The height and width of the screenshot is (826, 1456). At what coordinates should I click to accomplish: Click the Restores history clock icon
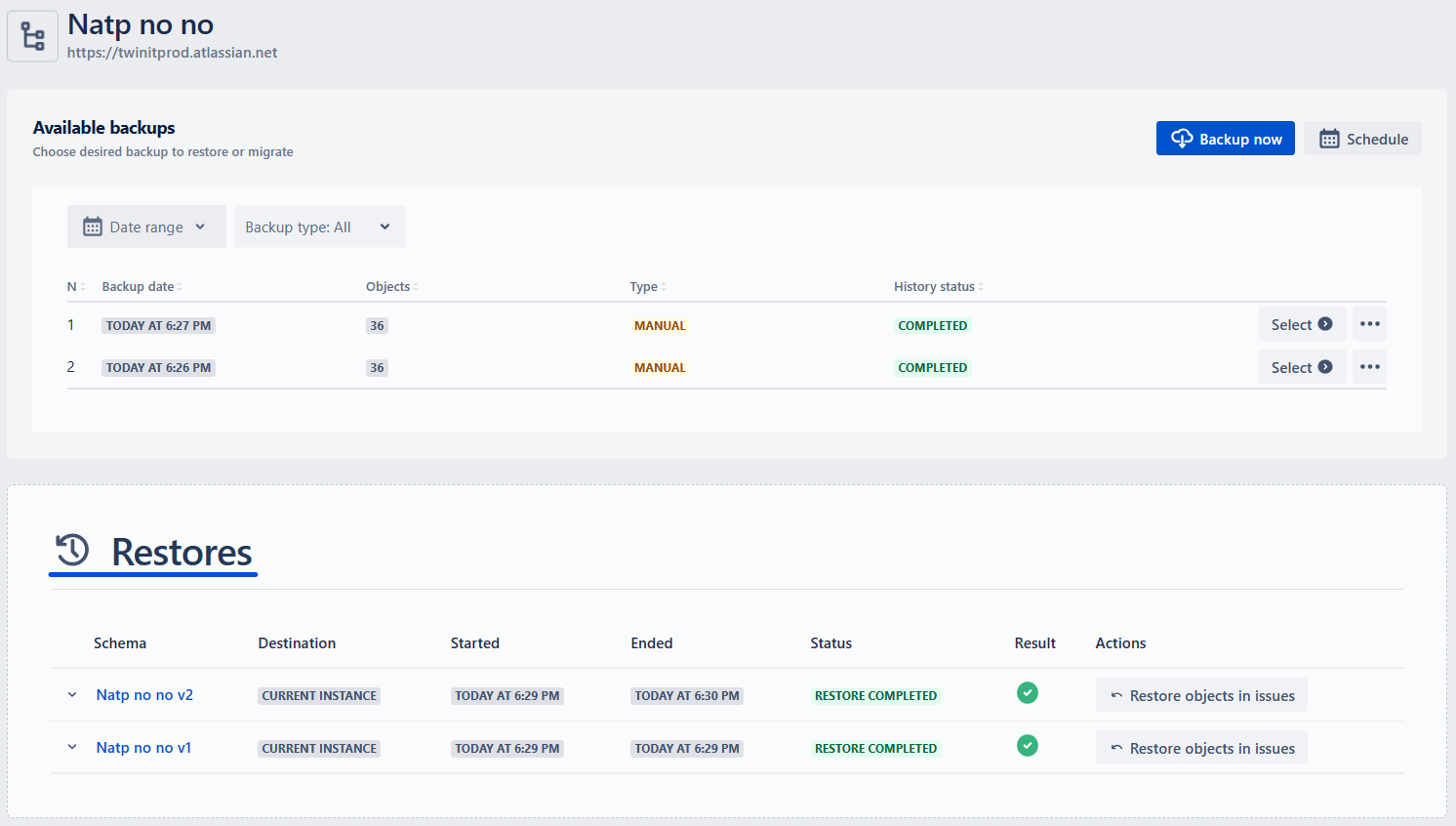tap(72, 551)
